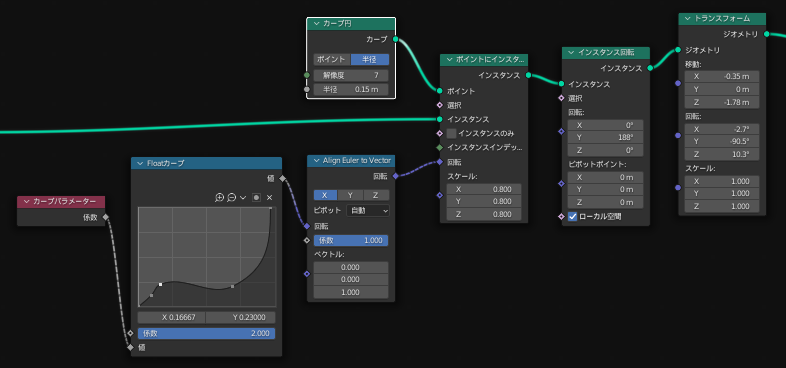Edit 移動 Z field showing -1.78 m

click(722, 102)
